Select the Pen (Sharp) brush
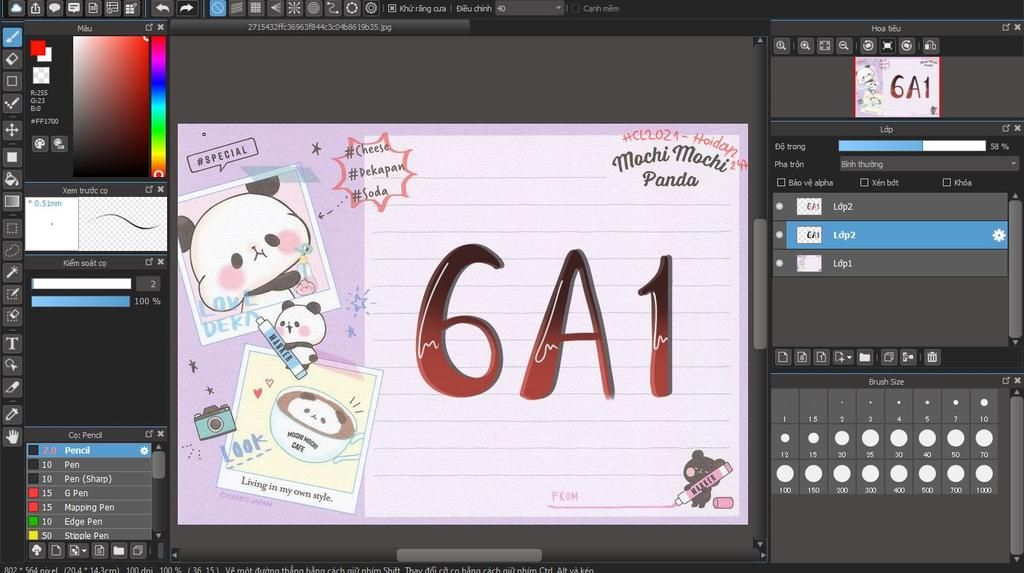Viewport: 1024px width, 573px height. coord(89,479)
